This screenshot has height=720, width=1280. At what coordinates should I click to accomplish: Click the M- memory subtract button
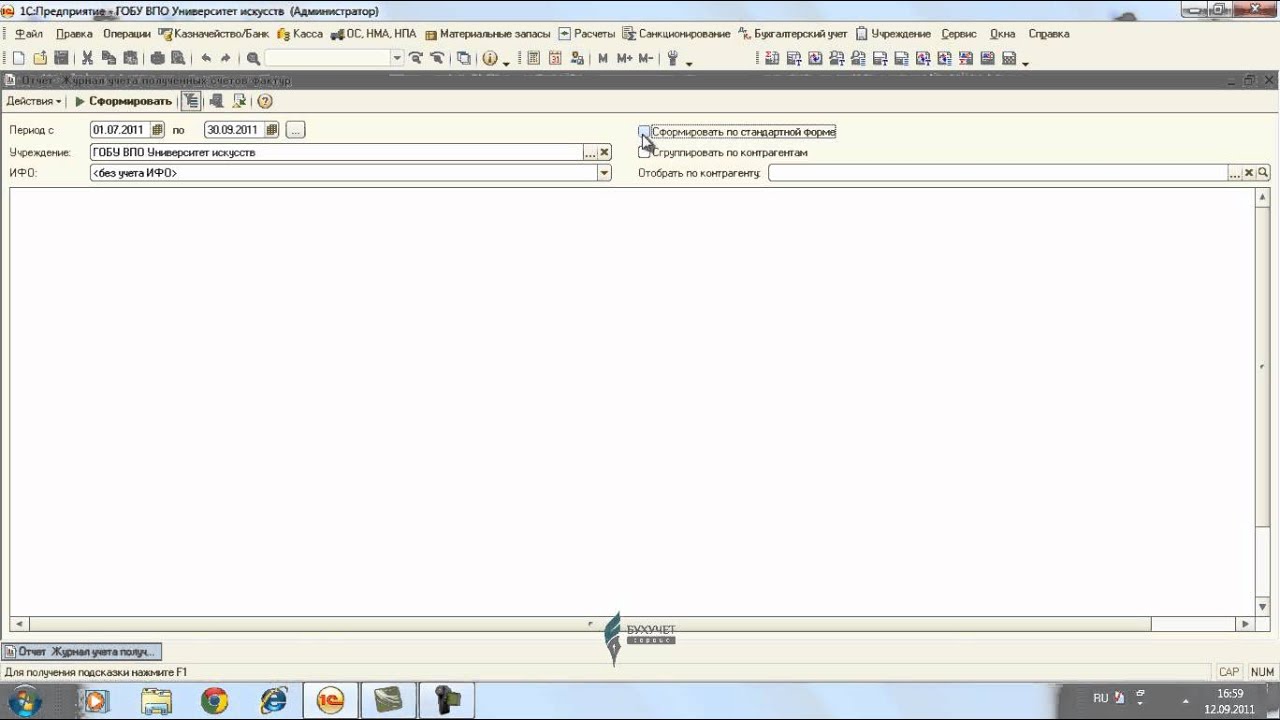pyautogui.click(x=645, y=59)
